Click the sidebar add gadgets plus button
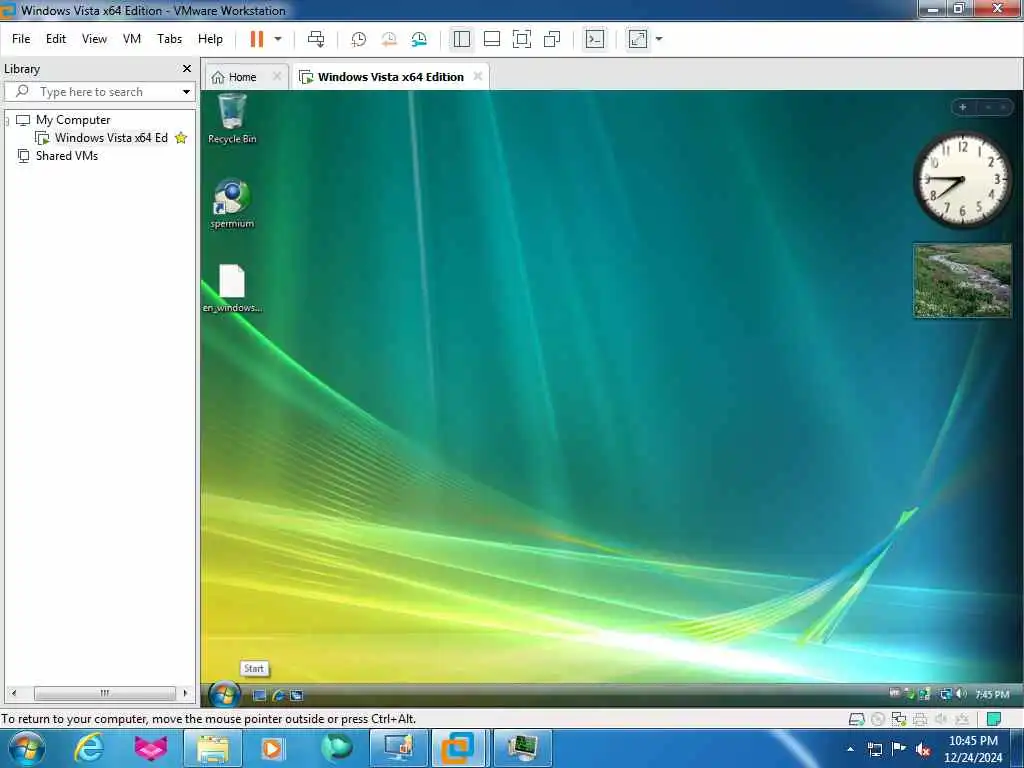1024x768 pixels. pyautogui.click(x=963, y=107)
